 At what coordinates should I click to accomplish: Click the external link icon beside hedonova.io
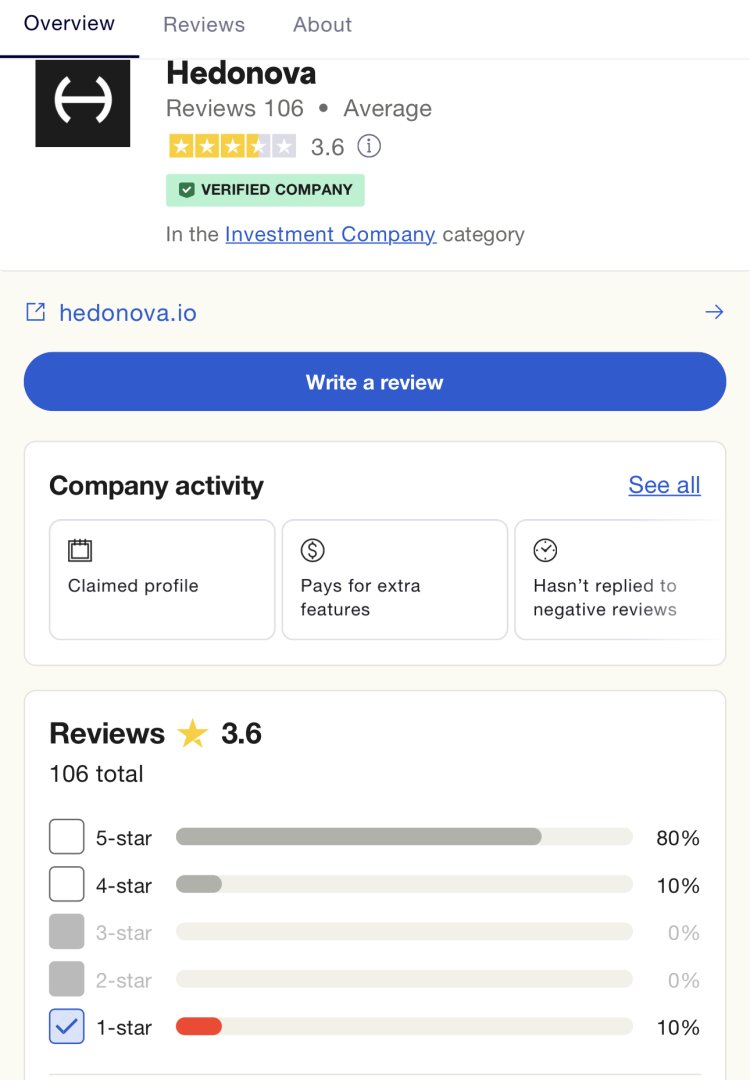pyautogui.click(x=34, y=311)
